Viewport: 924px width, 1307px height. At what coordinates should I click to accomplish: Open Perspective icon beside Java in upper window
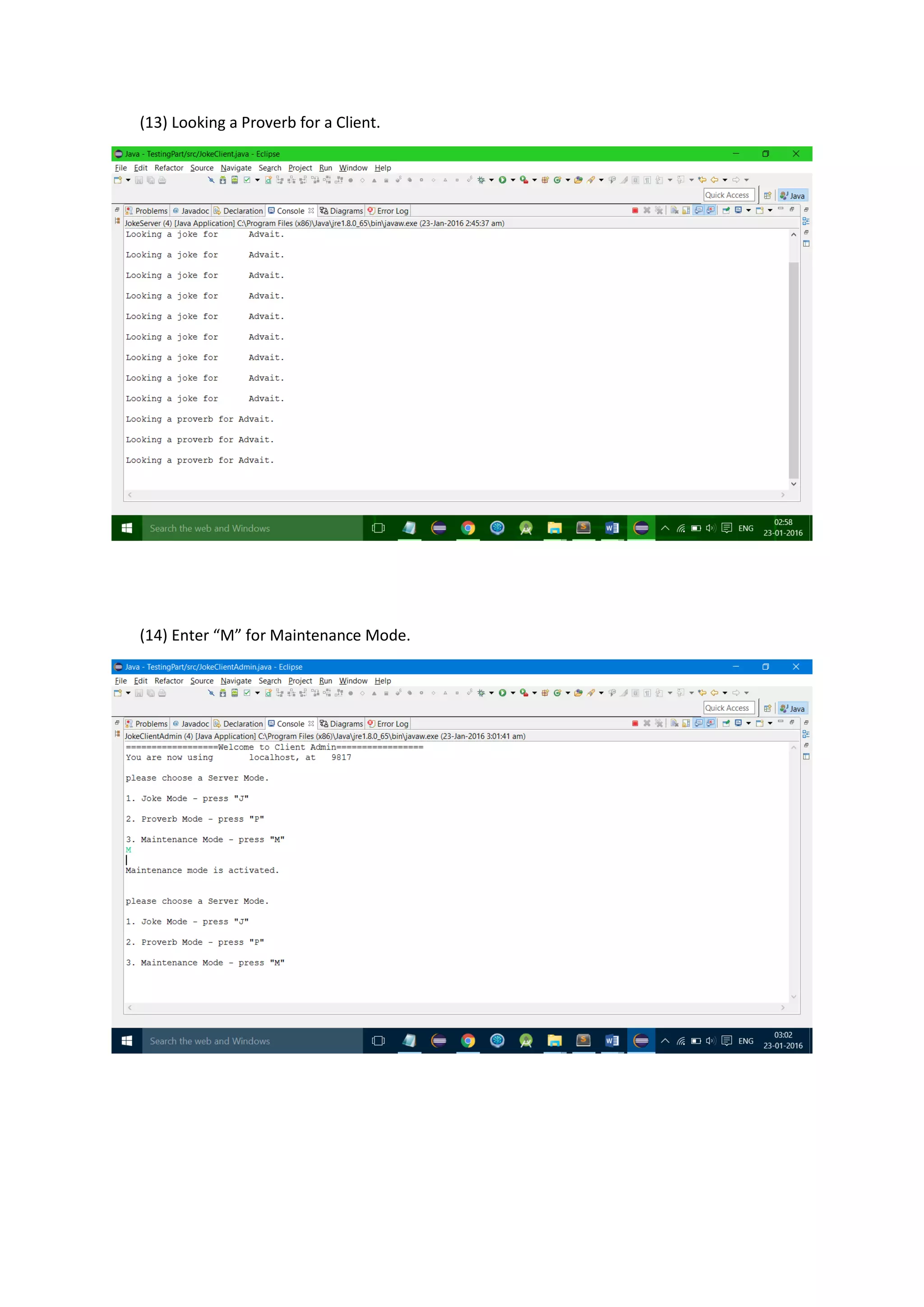pyautogui.click(x=767, y=195)
